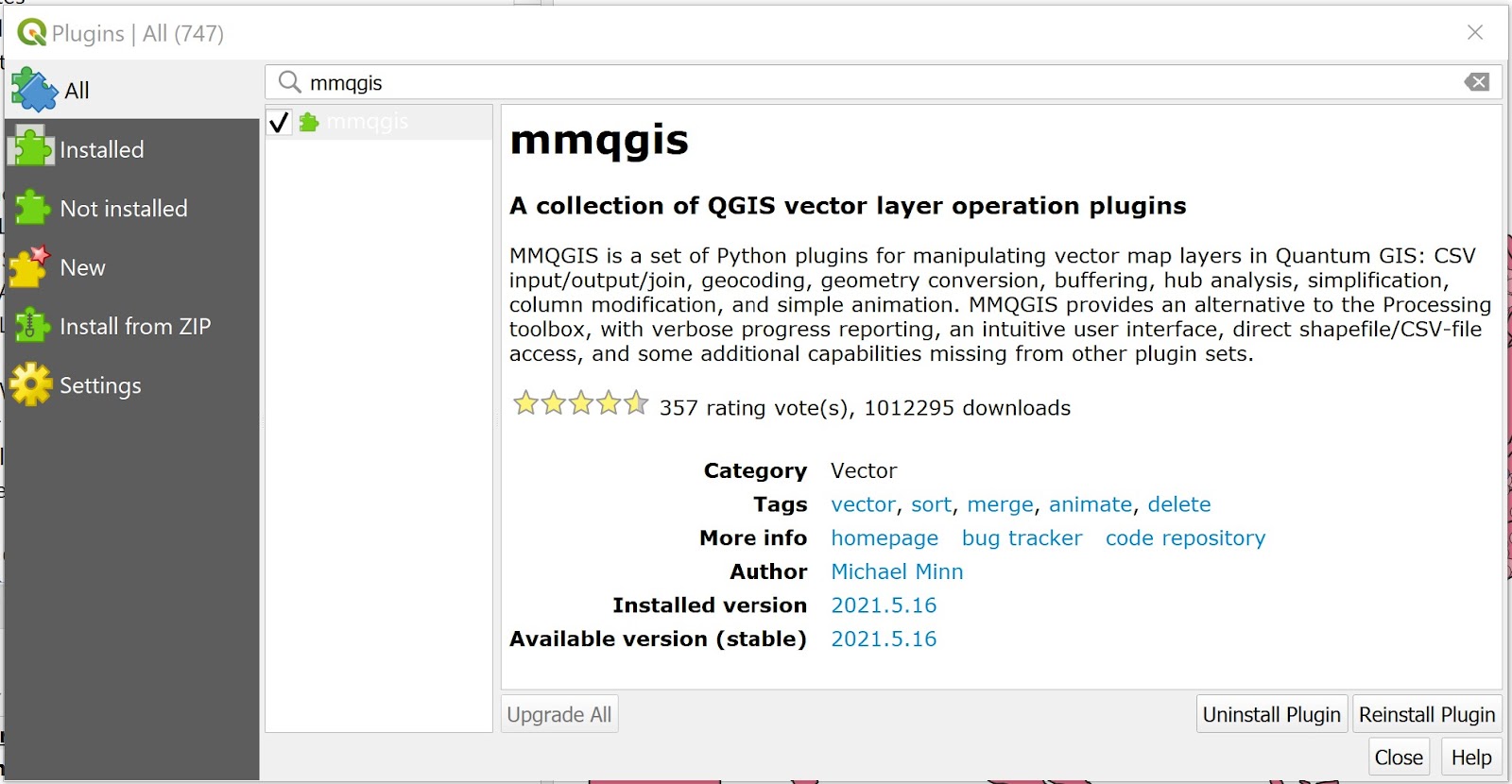The image size is (1512, 784).
Task: Click the magnifier icon in search bar
Action: (289, 82)
